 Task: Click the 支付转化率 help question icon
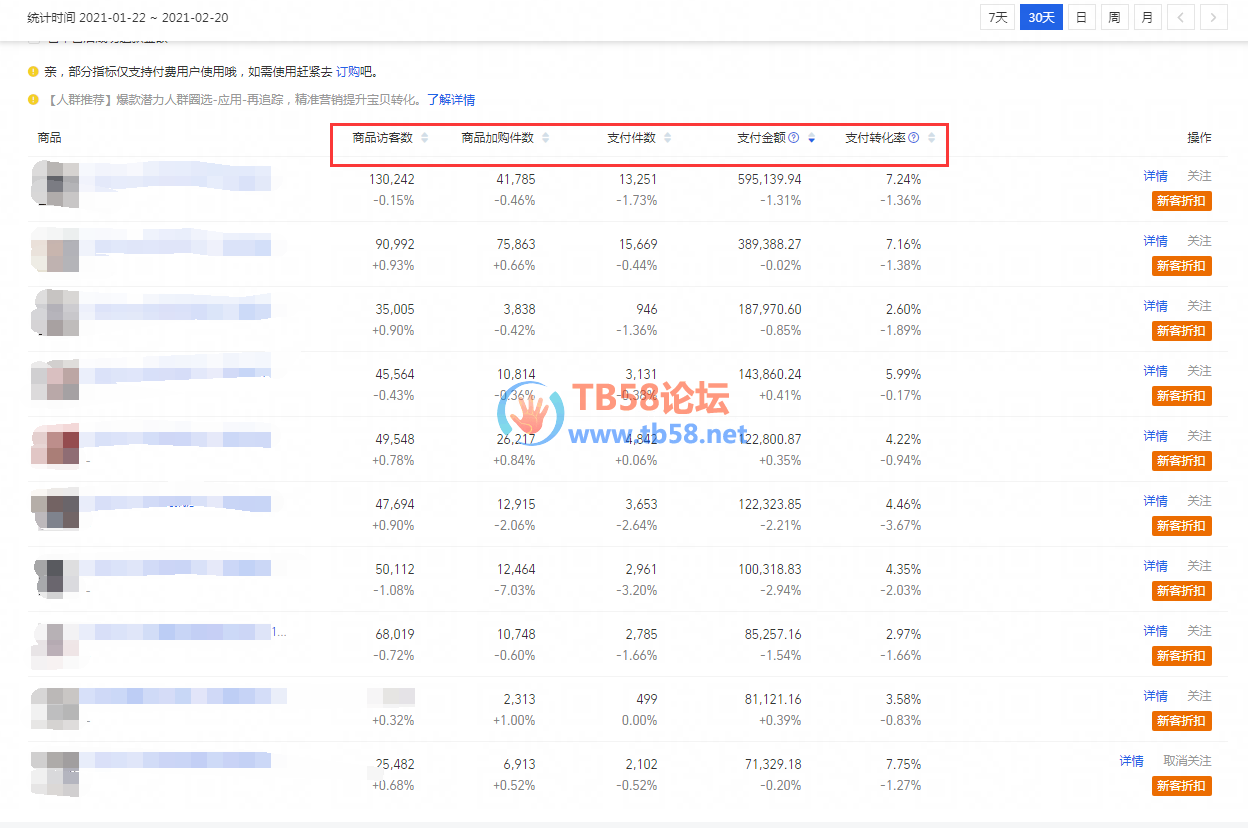point(914,138)
